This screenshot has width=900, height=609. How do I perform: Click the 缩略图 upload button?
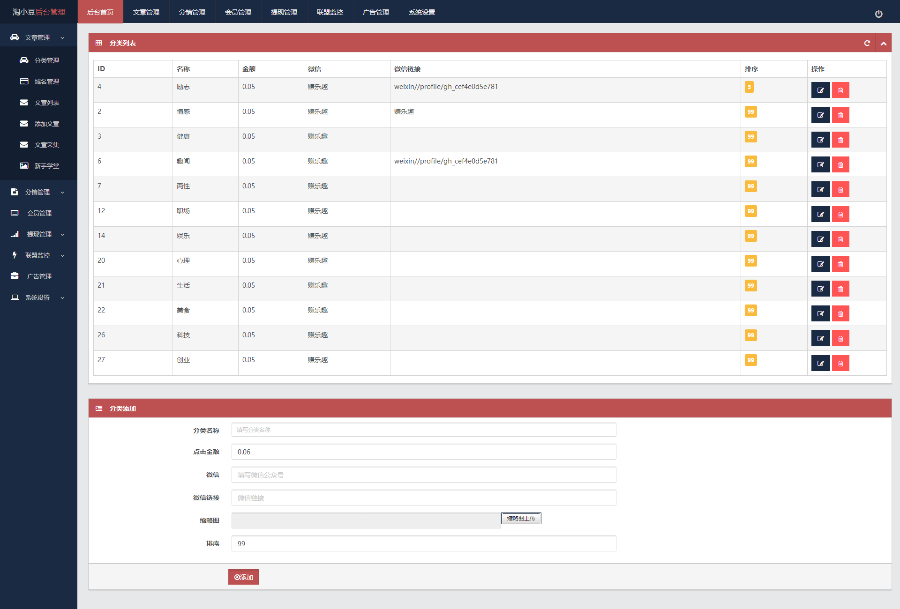521,518
